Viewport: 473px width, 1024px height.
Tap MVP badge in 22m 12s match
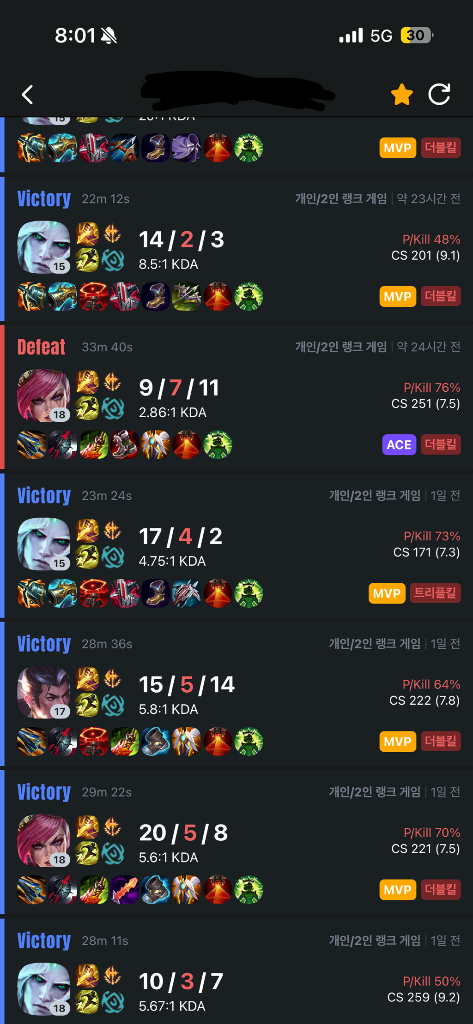(398, 296)
